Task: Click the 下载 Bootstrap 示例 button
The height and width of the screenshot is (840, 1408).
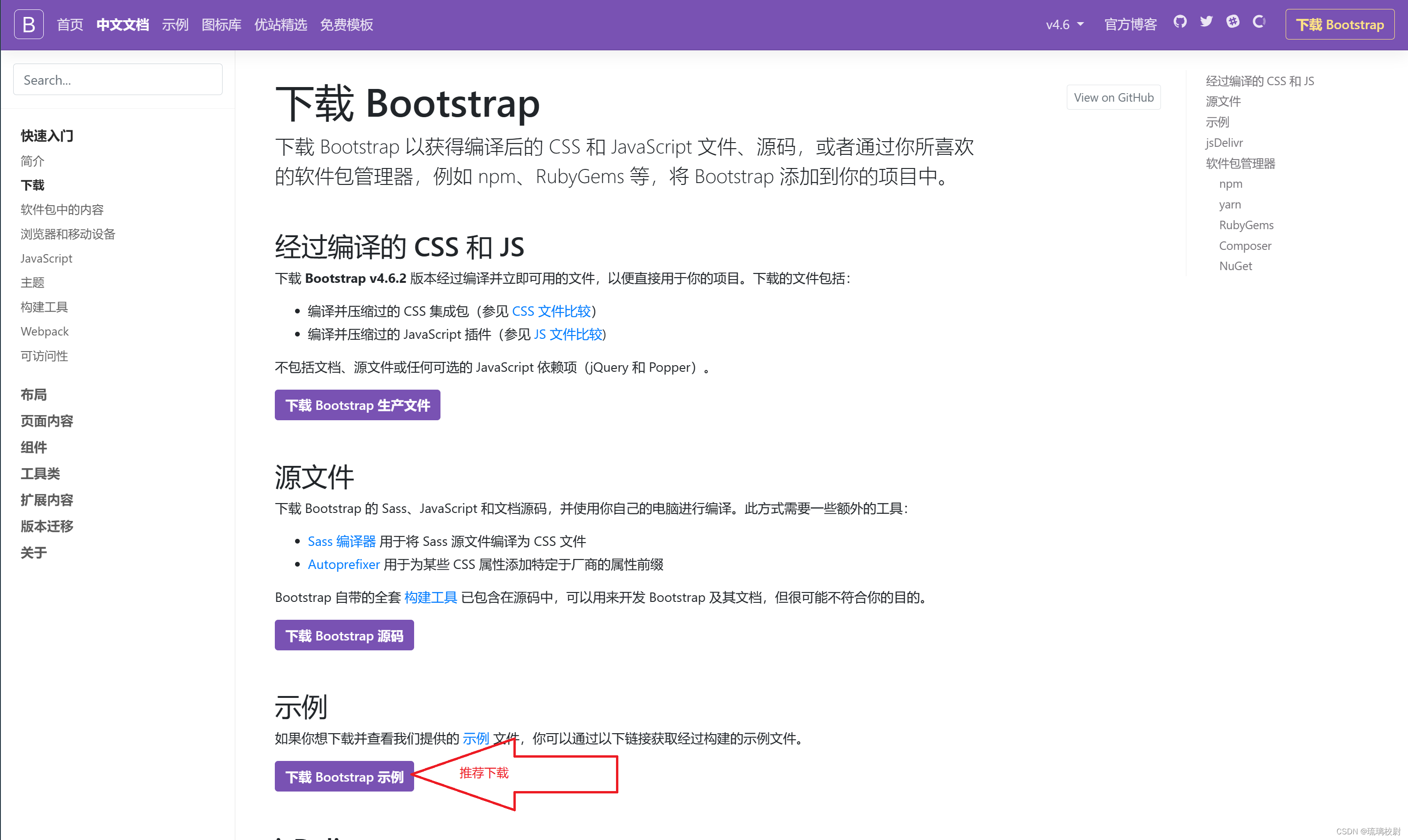Action: coord(344,776)
